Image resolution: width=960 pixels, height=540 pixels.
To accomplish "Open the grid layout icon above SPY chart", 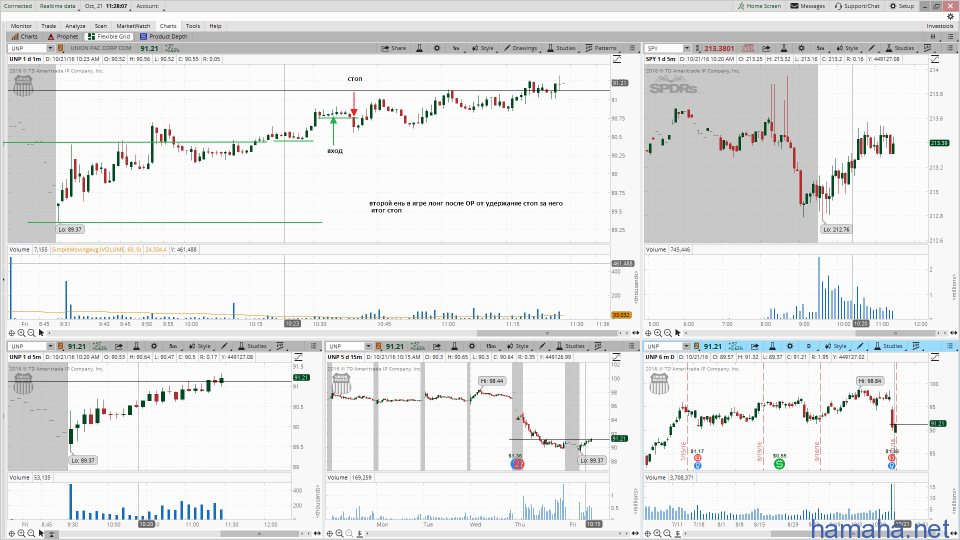I will point(932,37).
